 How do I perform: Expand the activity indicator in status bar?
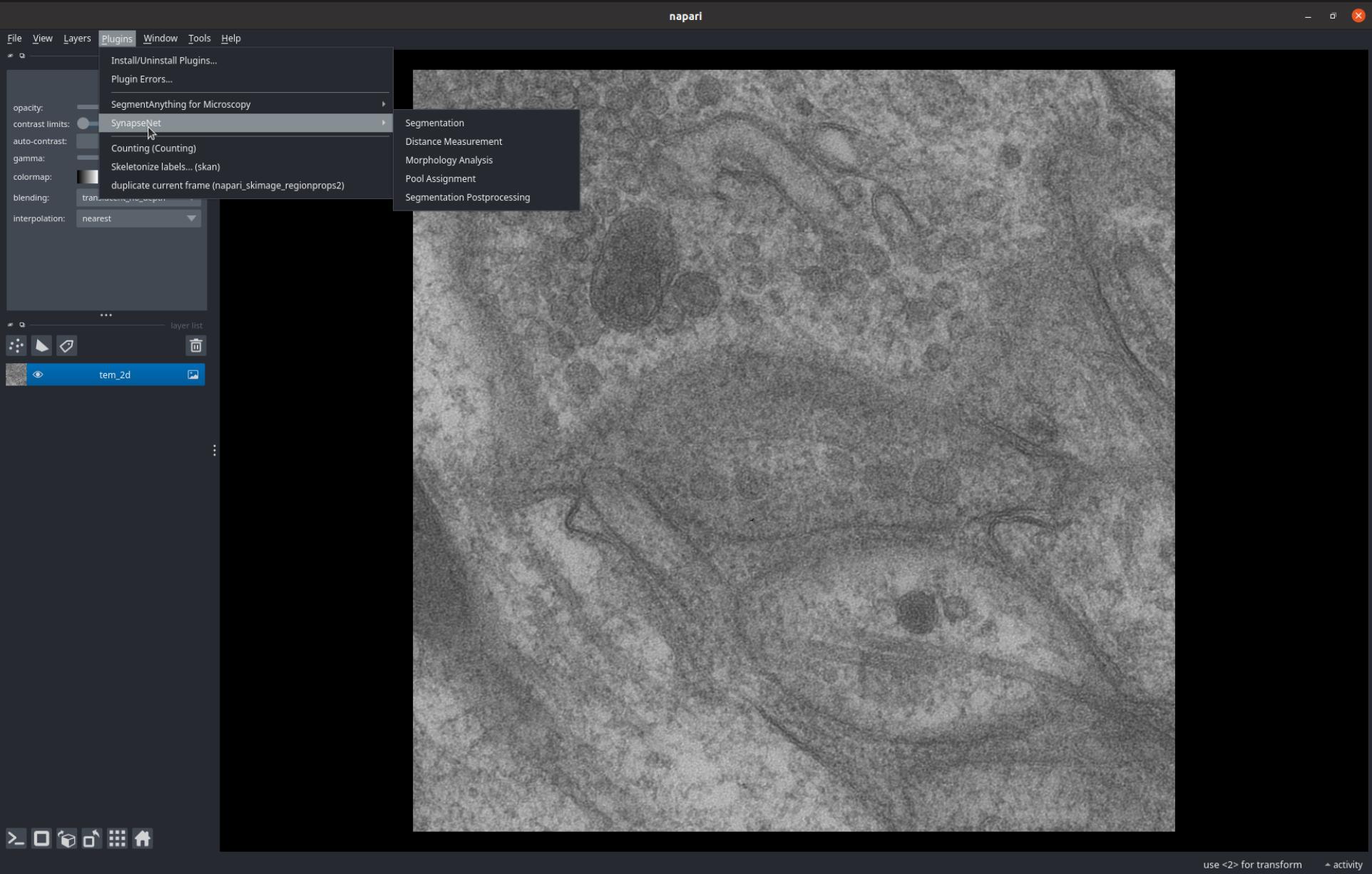click(x=1343, y=864)
